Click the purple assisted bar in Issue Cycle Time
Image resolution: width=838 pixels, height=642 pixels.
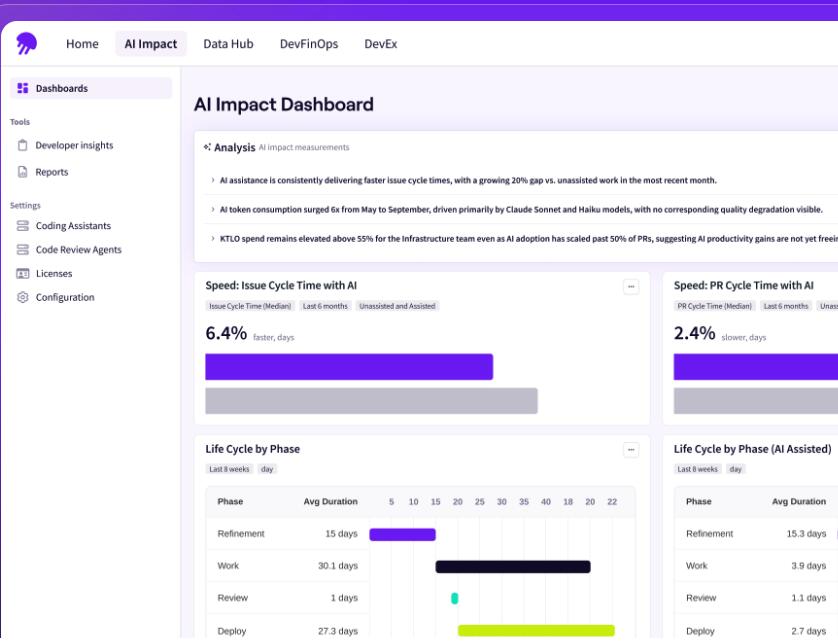349,367
